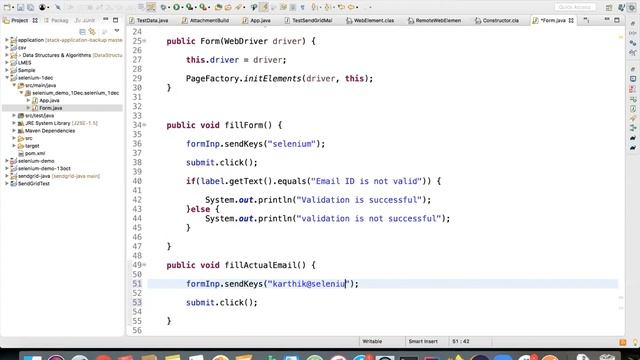The height and width of the screenshot is (360, 640).
Task: Open the Constructor.class tab
Action: click(x=497, y=20)
